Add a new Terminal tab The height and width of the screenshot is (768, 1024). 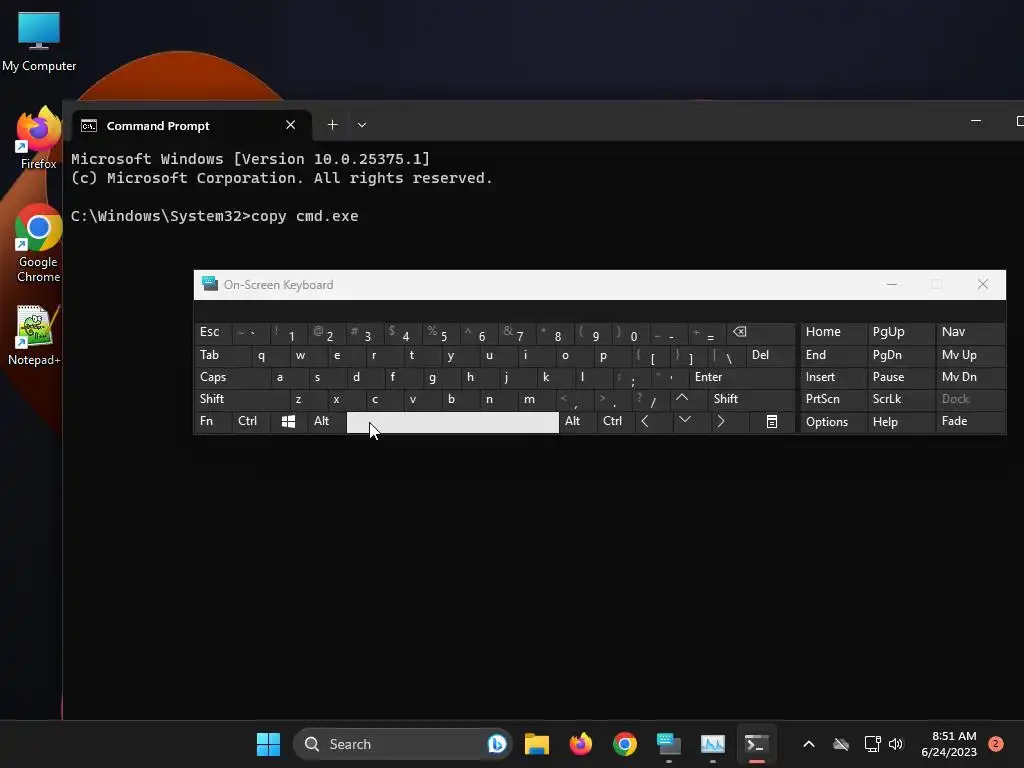[x=332, y=125]
